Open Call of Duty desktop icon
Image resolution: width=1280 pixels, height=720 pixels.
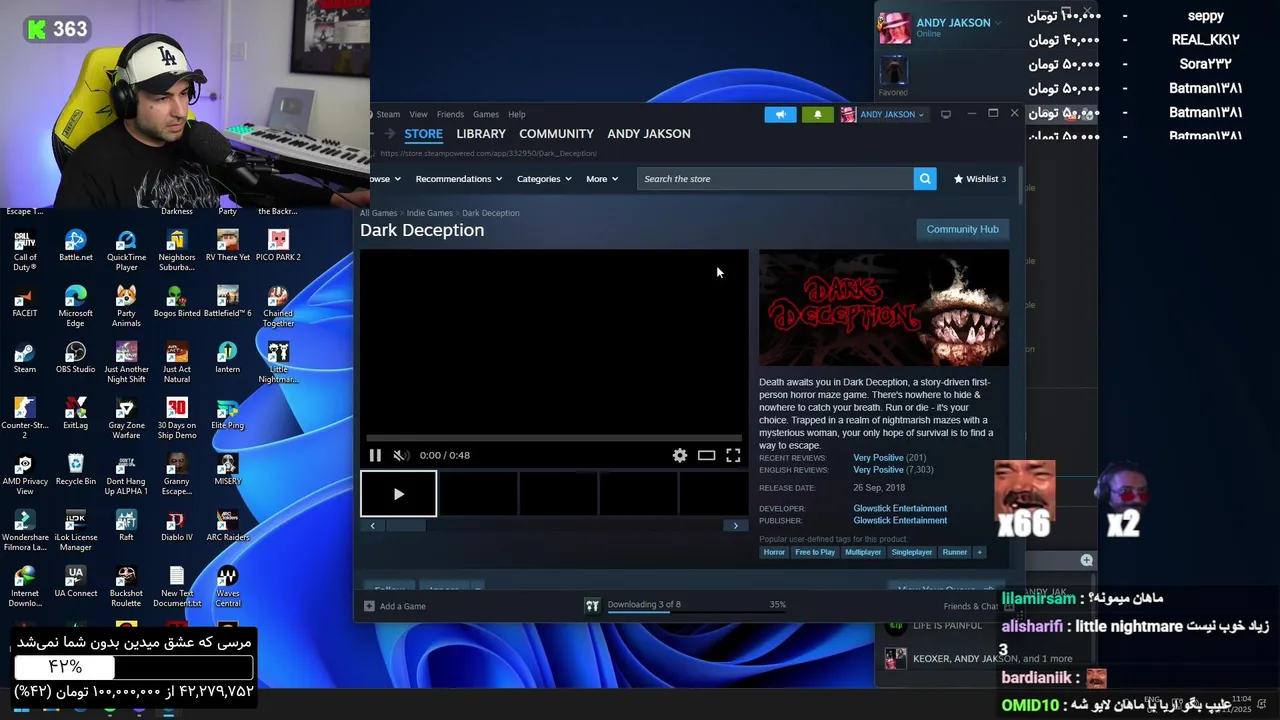click(25, 250)
